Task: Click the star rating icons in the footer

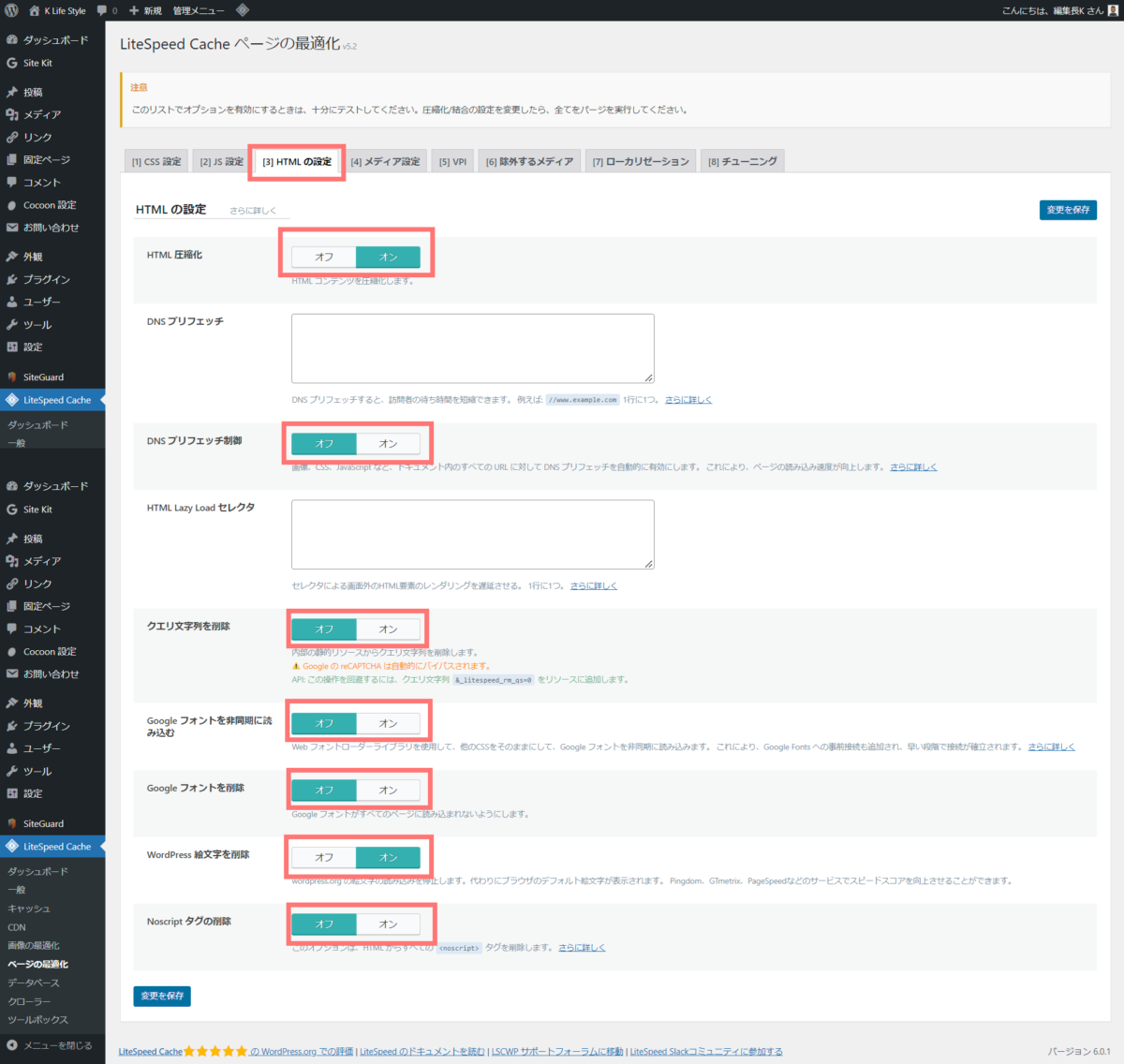Action: coord(215,1051)
